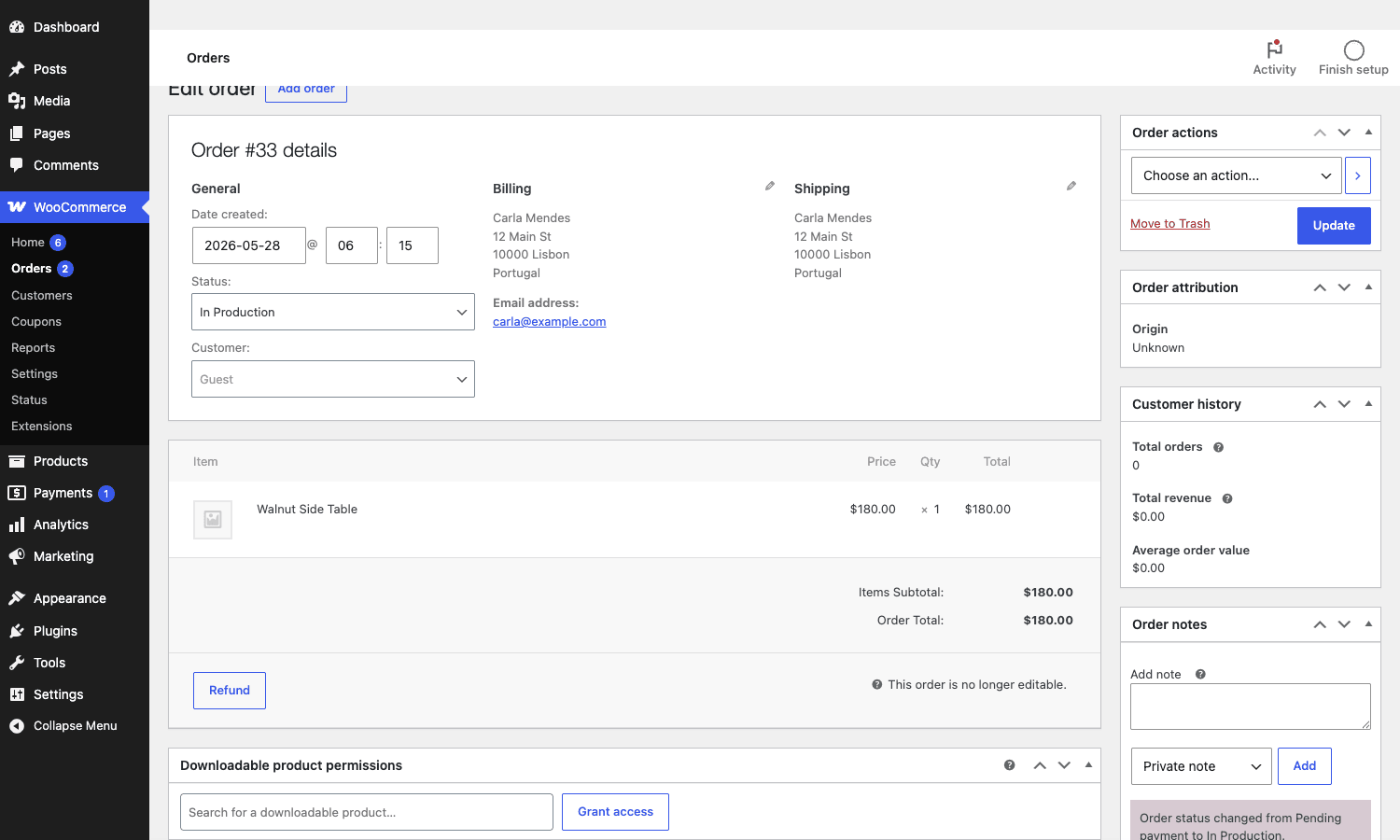Move Order actions panel down
This screenshot has width=1400, height=840.
[1344, 133]
